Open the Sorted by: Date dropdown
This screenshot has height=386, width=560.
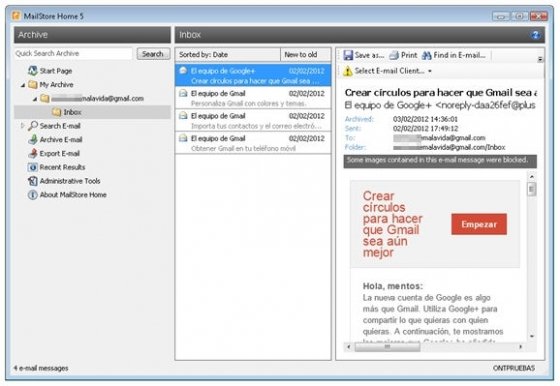(x=228, y=55)
